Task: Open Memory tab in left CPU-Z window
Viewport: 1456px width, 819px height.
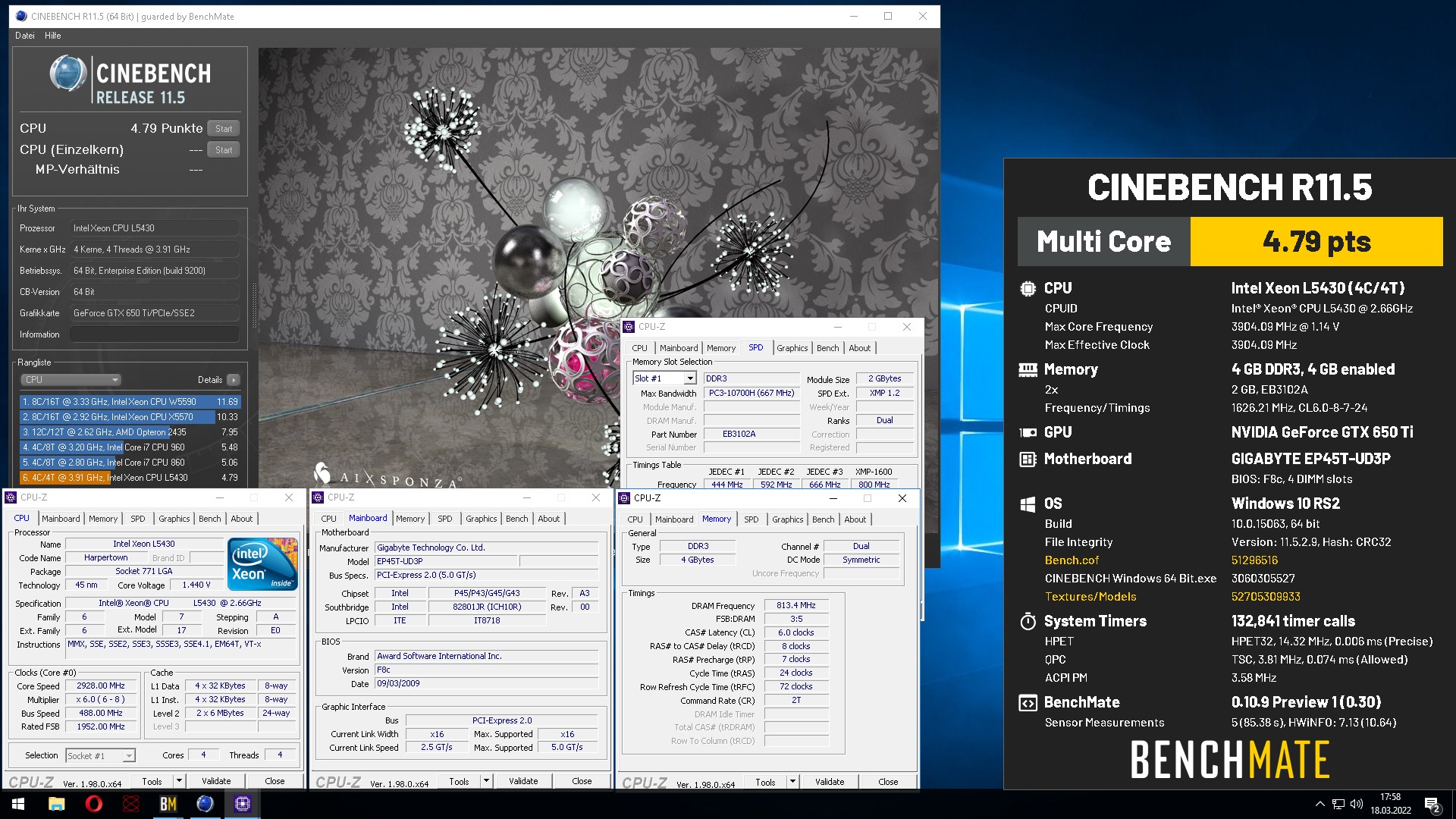Action: (x=103, y=519)
